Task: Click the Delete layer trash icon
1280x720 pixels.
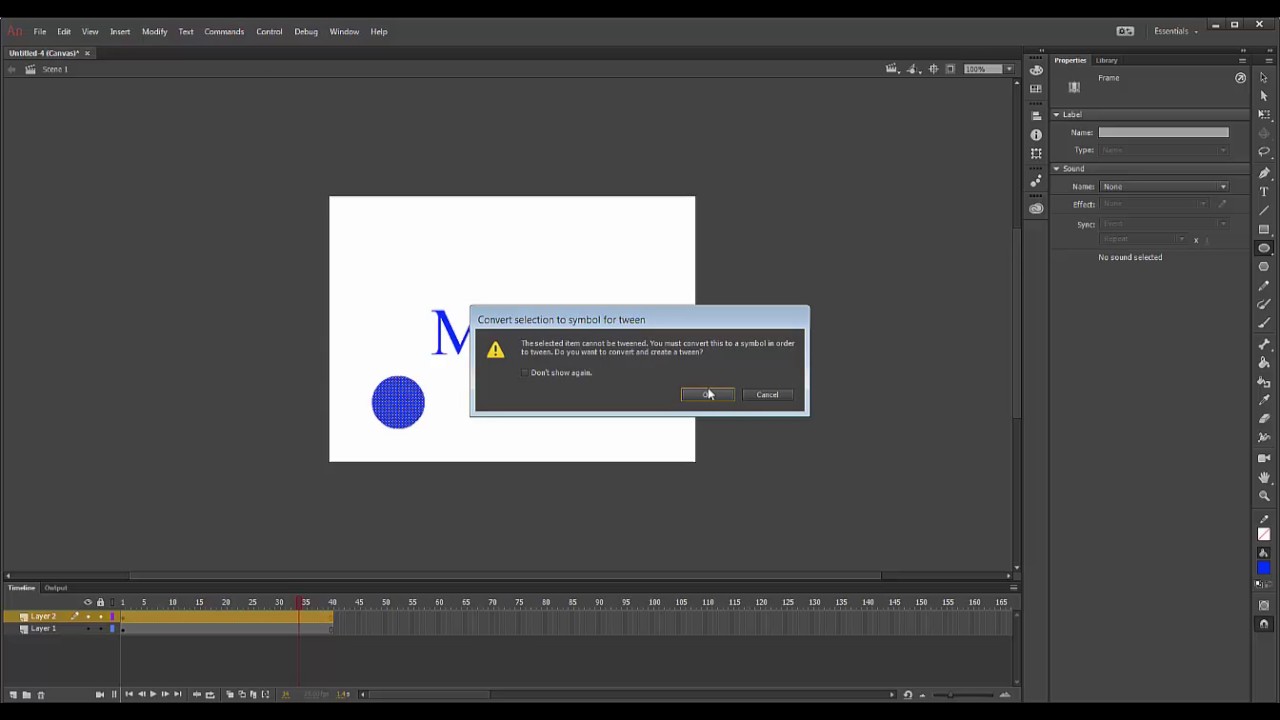Action: pos(40,694)
